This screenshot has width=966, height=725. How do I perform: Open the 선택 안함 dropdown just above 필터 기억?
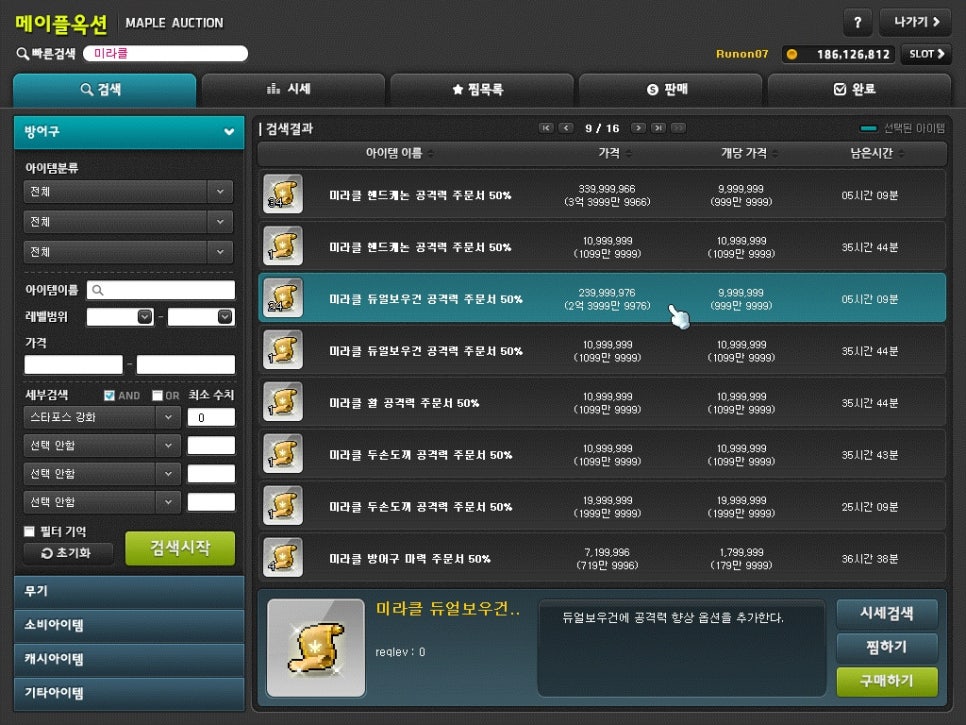102,502
